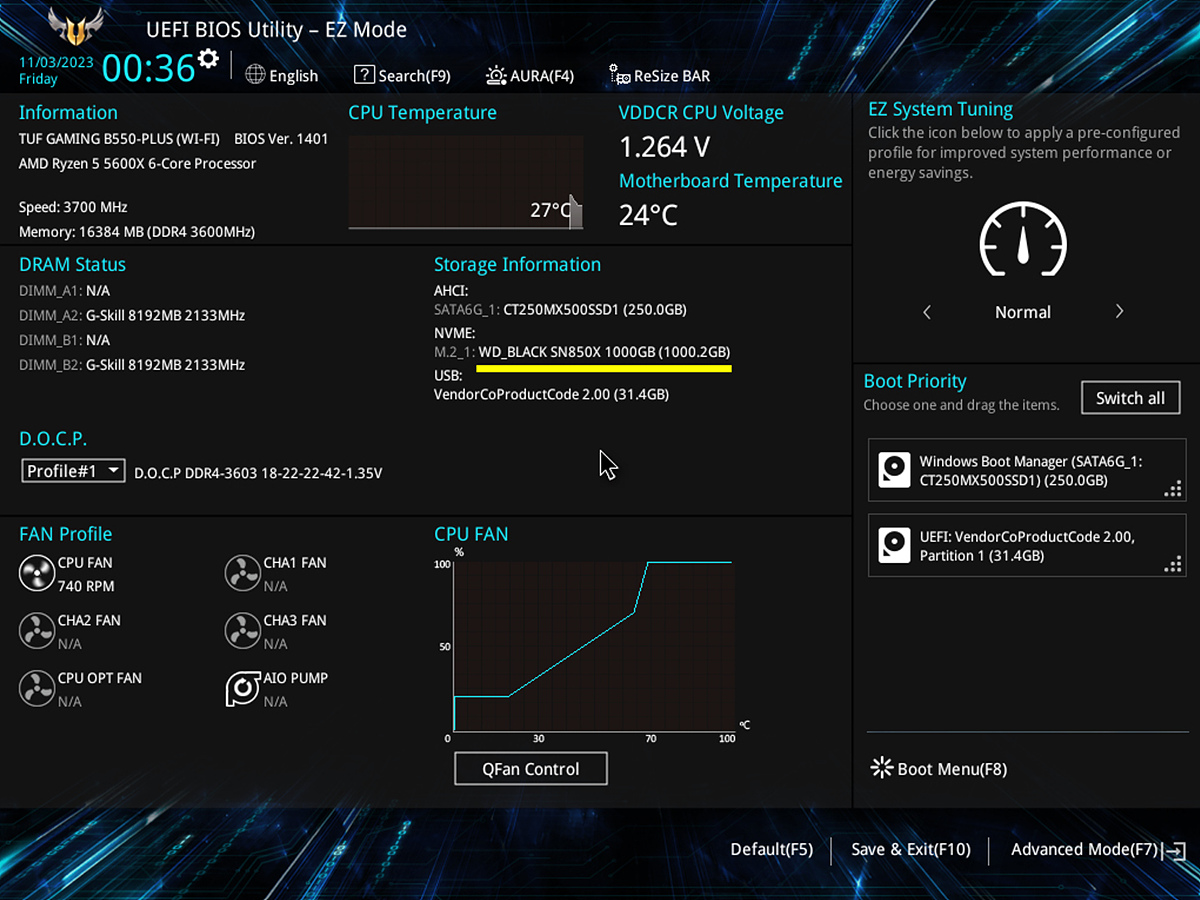Click the CPU FAN curve graph
The height and width of the screenshot is (900, 1200).
[x=593, y=647]
